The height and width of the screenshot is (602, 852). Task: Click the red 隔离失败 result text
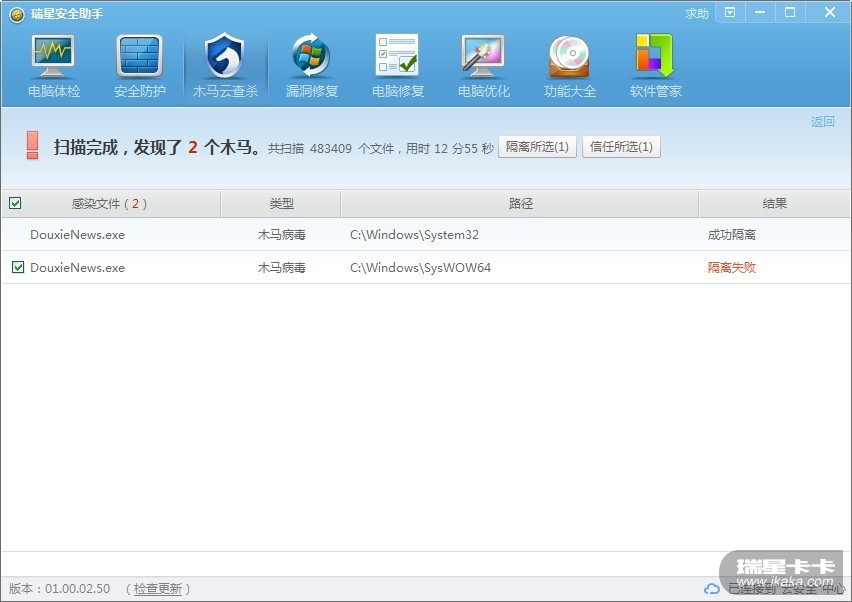(x=731, y=267)
